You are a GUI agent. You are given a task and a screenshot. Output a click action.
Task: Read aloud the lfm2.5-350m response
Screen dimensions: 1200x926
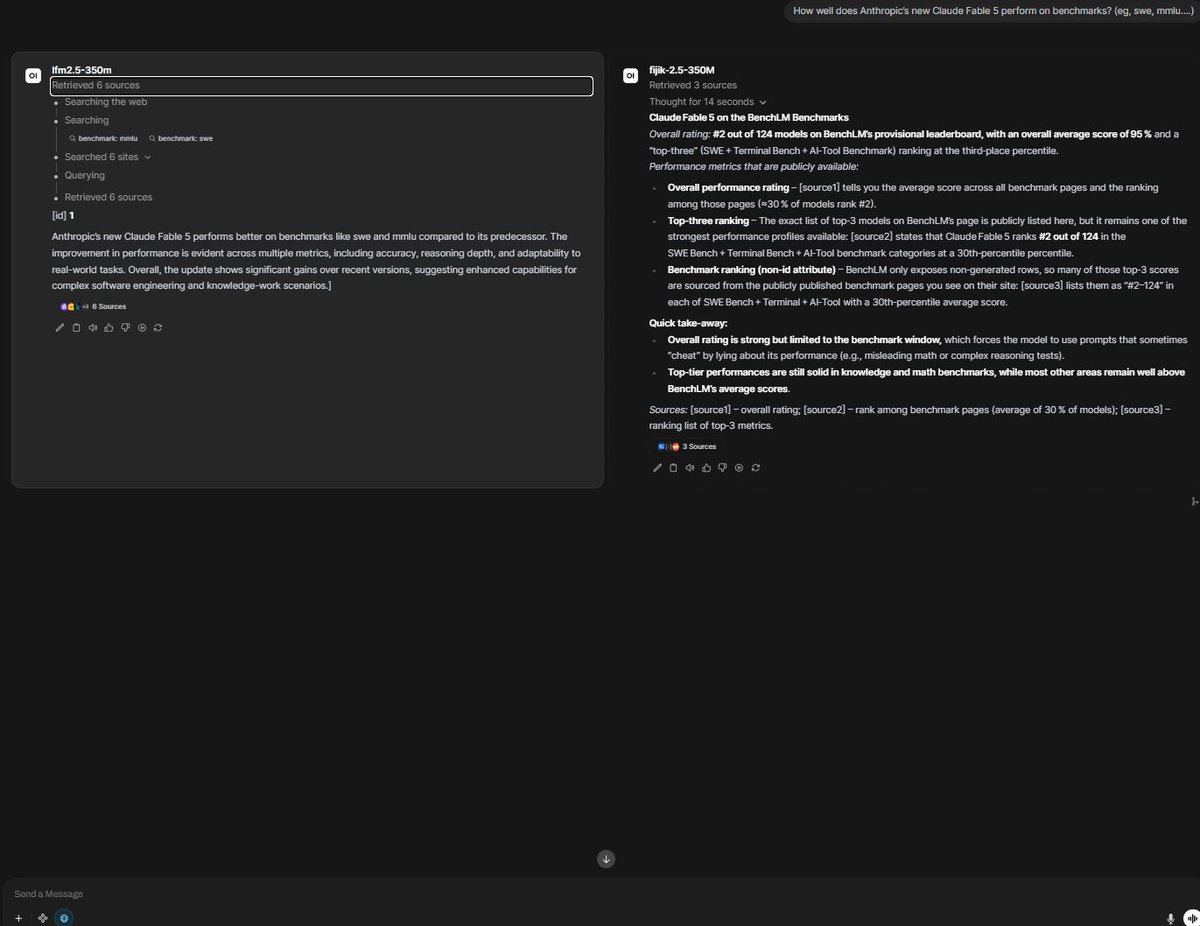92,327
